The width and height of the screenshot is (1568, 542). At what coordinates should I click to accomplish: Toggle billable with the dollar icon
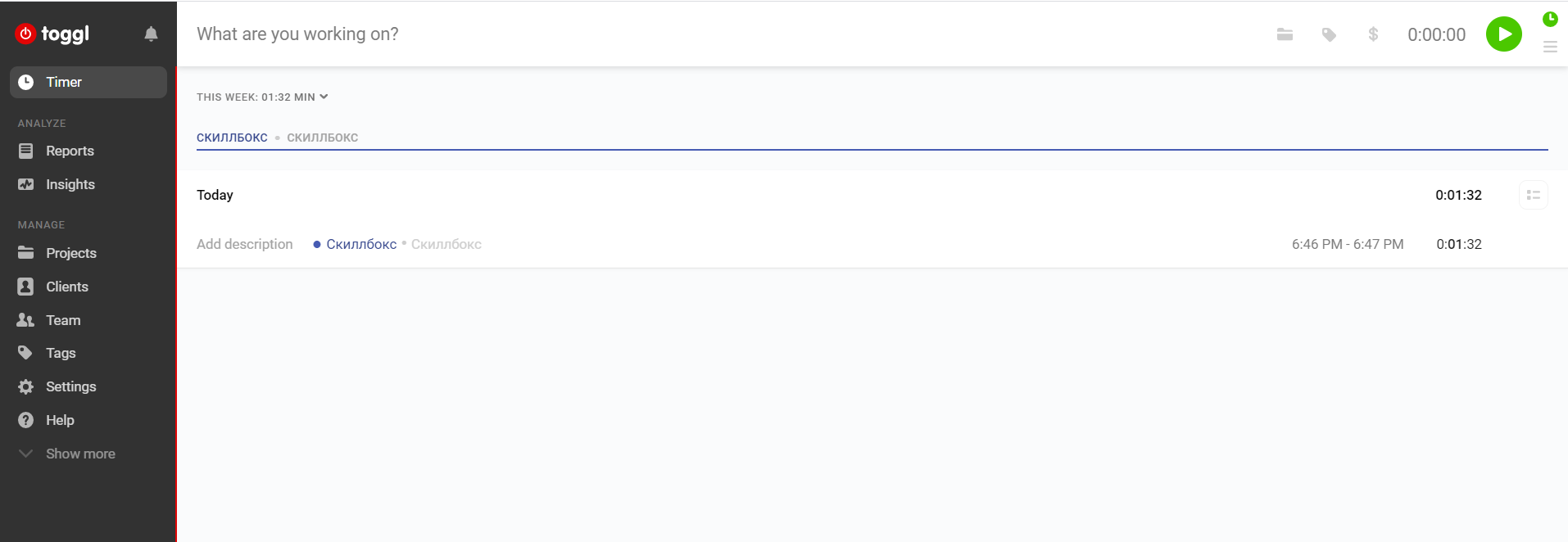point(1373,34)
